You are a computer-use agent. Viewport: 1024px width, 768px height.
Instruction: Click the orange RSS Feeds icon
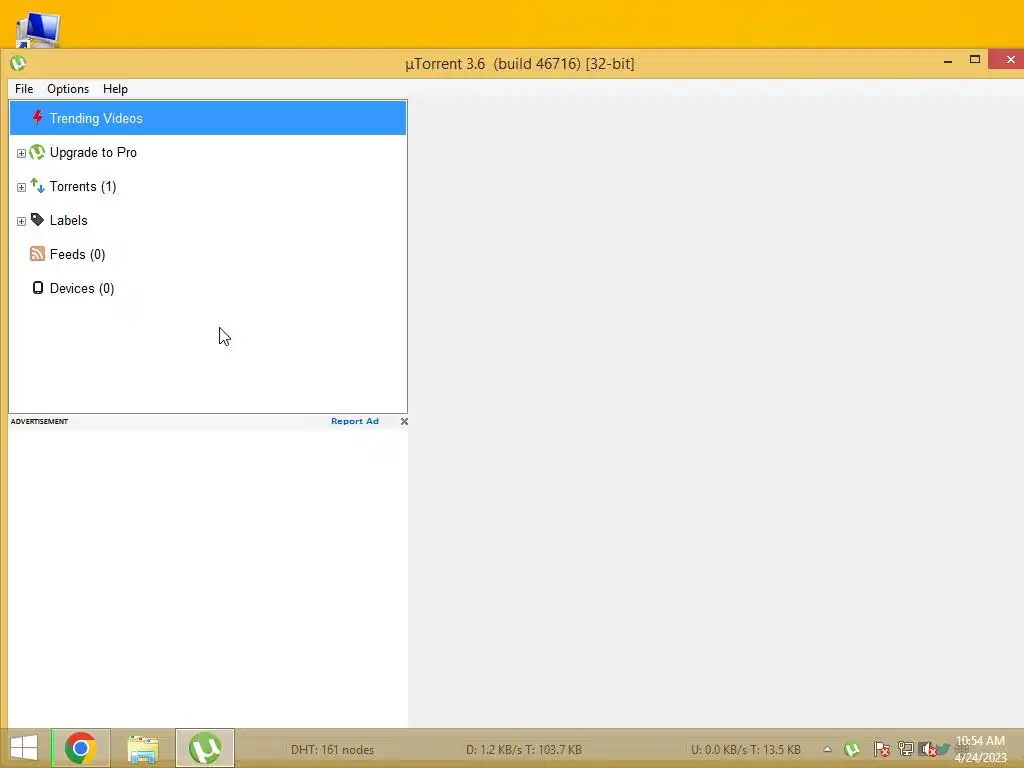(37, 254)
